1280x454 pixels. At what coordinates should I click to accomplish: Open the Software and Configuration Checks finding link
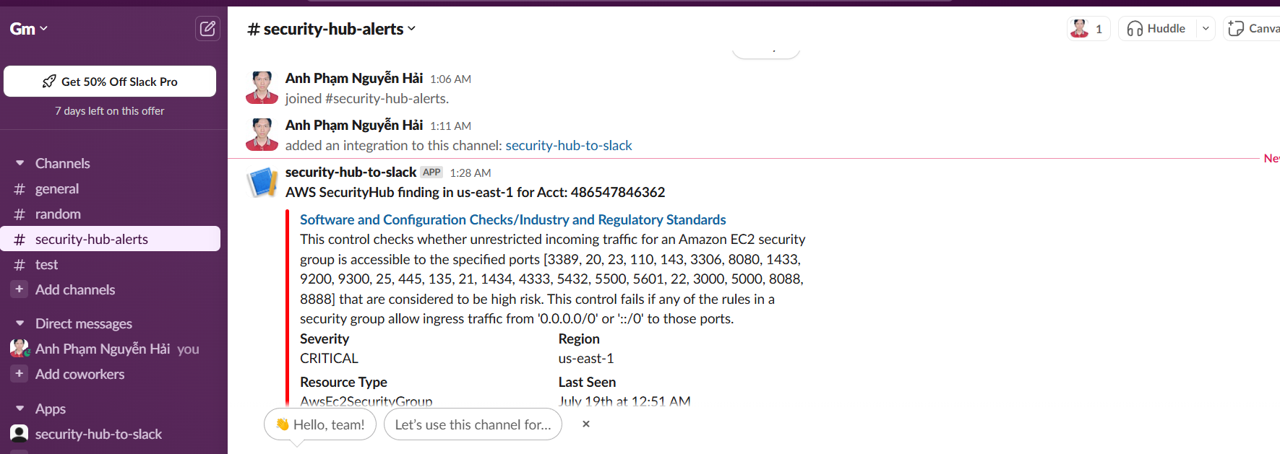click(513, 220)
